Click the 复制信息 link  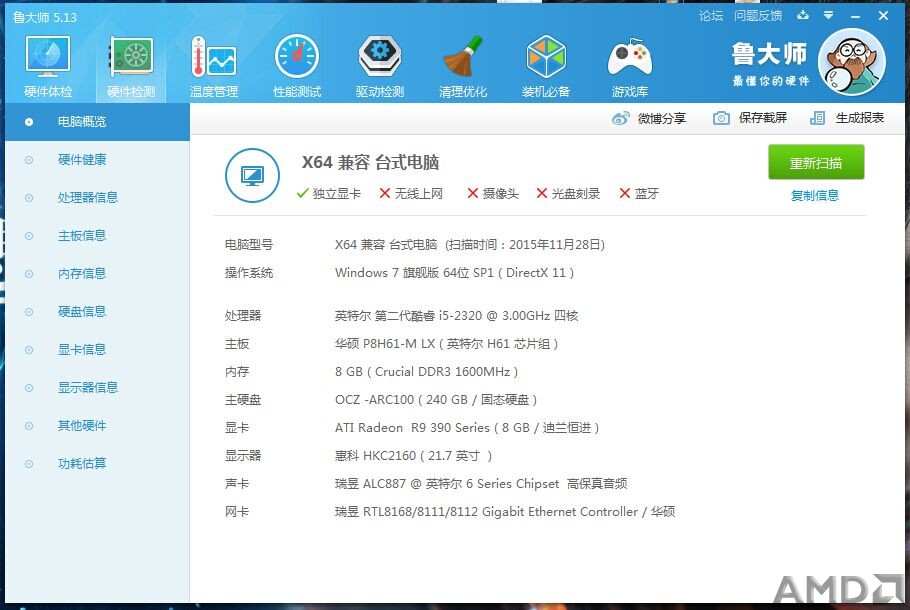tap(815, 196)
